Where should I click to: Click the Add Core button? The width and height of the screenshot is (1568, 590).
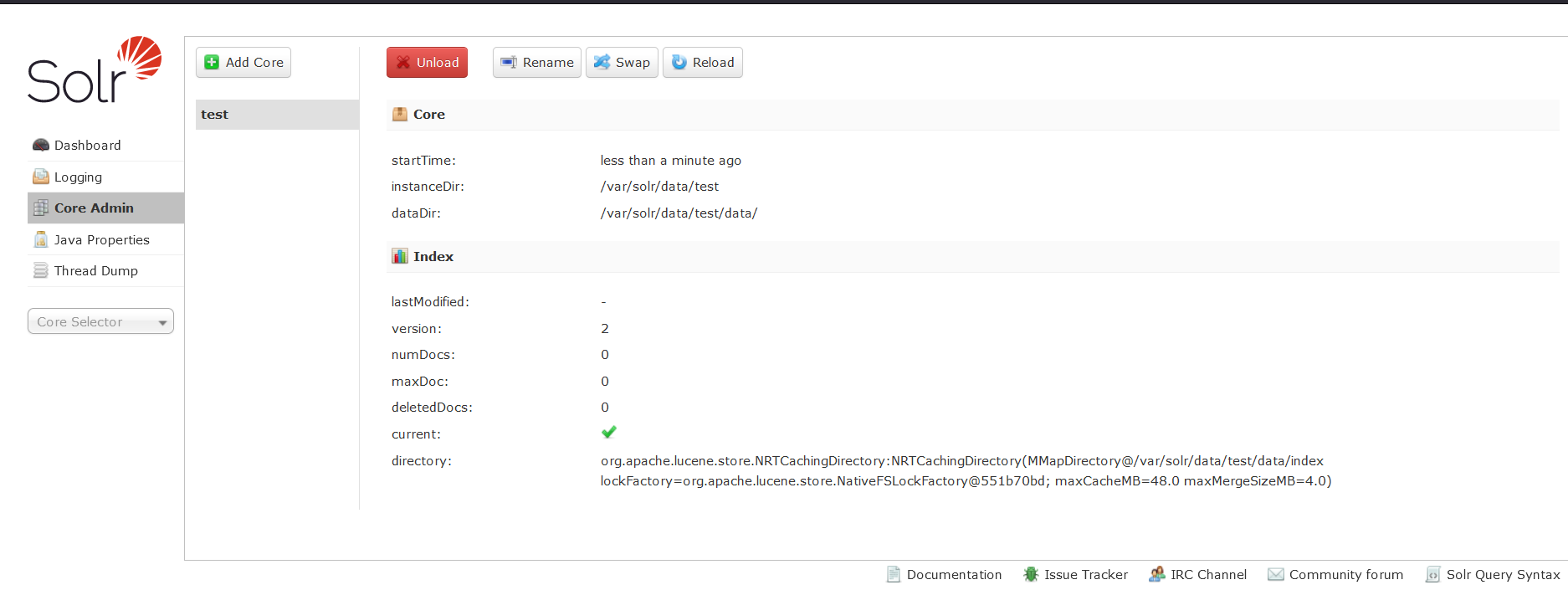pyautogui.click(x=243, y=63)
